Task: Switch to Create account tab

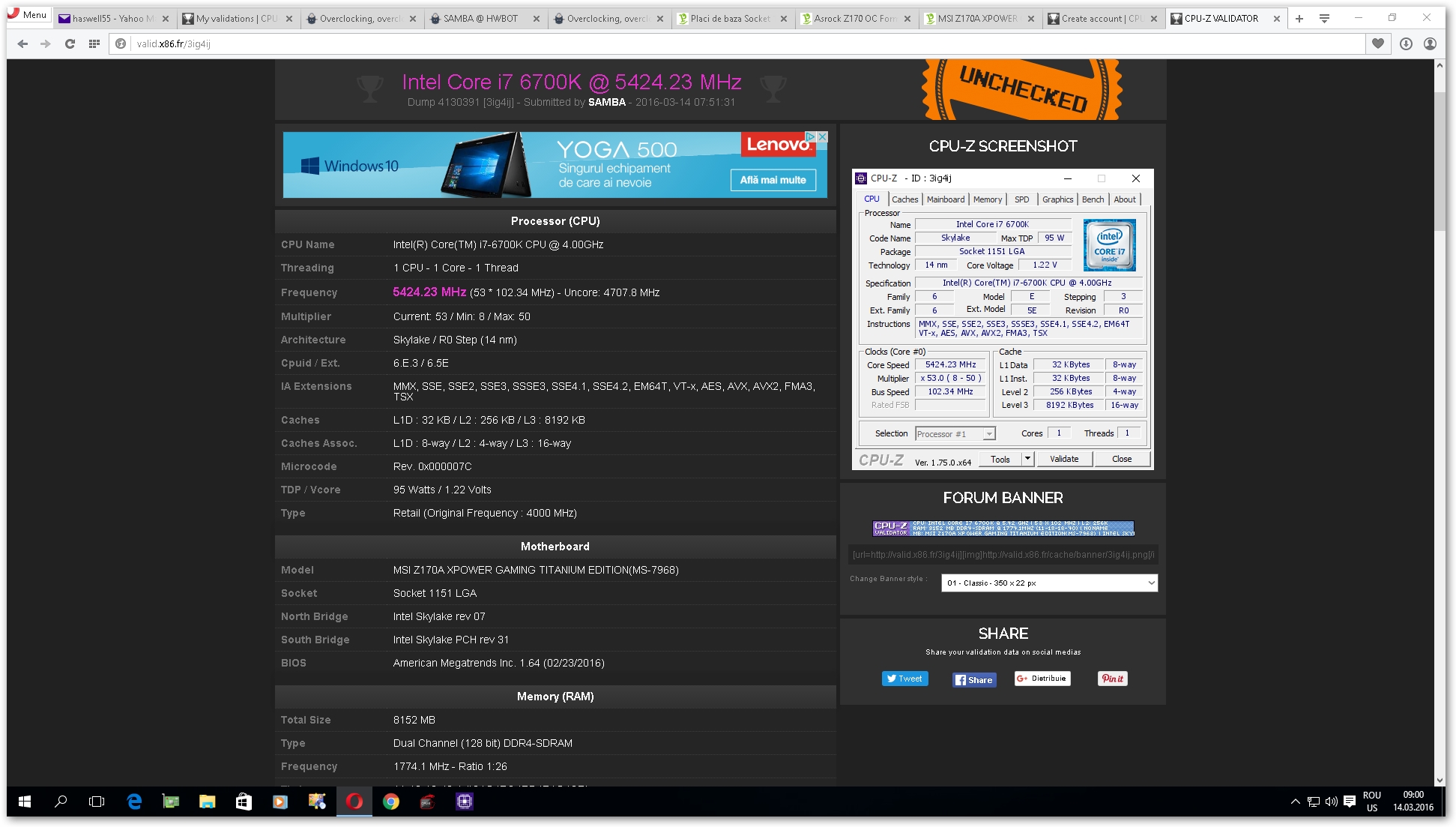Action: [x=1102, y=19]
